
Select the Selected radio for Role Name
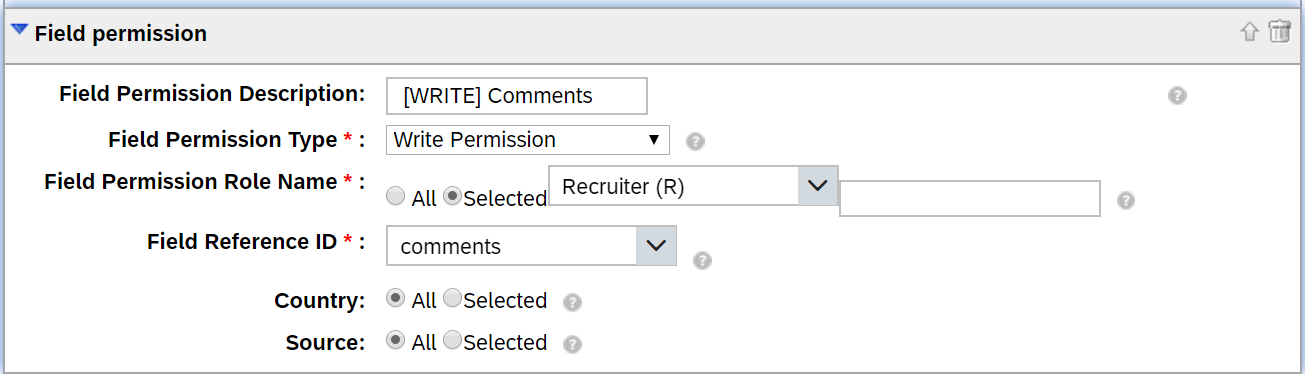tap(452, 197)
